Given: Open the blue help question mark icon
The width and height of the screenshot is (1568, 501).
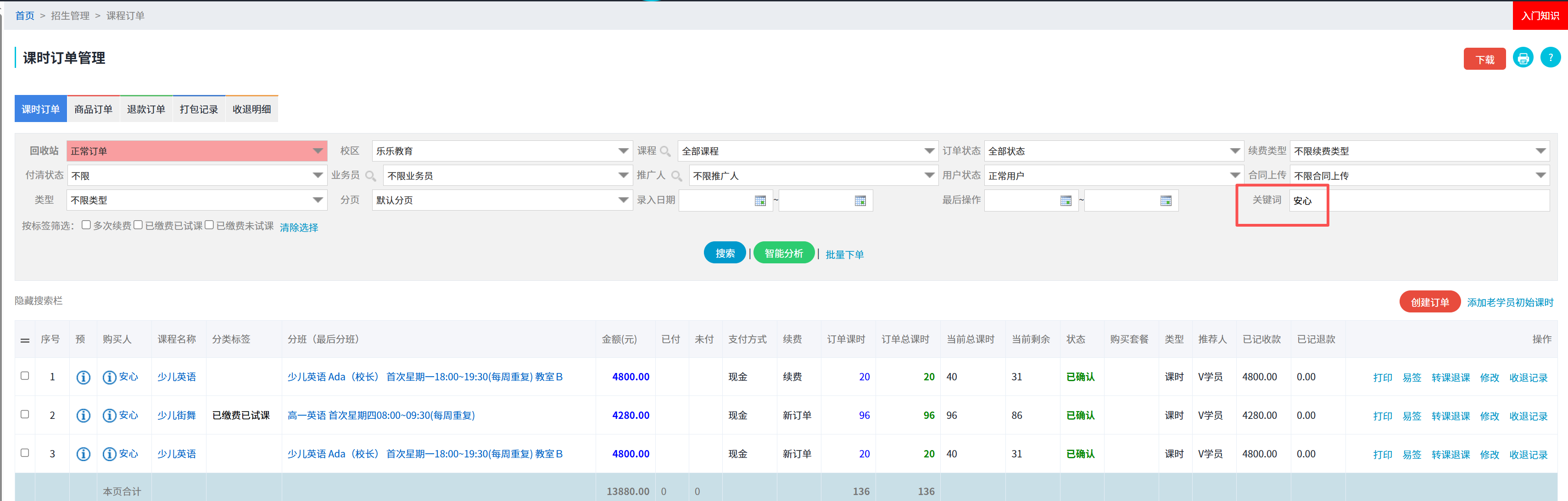Looking at the screenshot, I should coord(1551,57).
